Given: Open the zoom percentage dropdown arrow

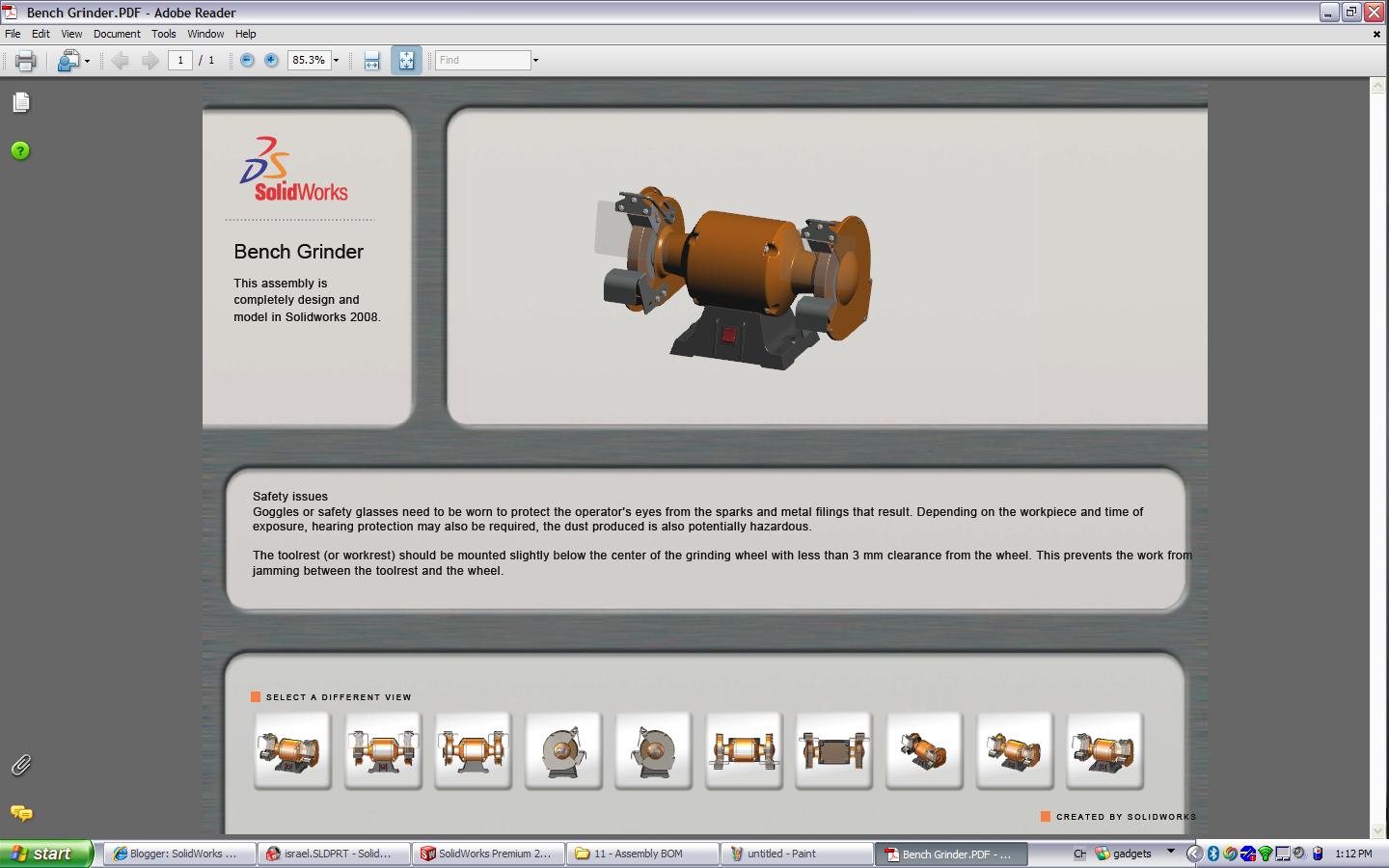Looking at the screenshot, I should pos(336,60).
